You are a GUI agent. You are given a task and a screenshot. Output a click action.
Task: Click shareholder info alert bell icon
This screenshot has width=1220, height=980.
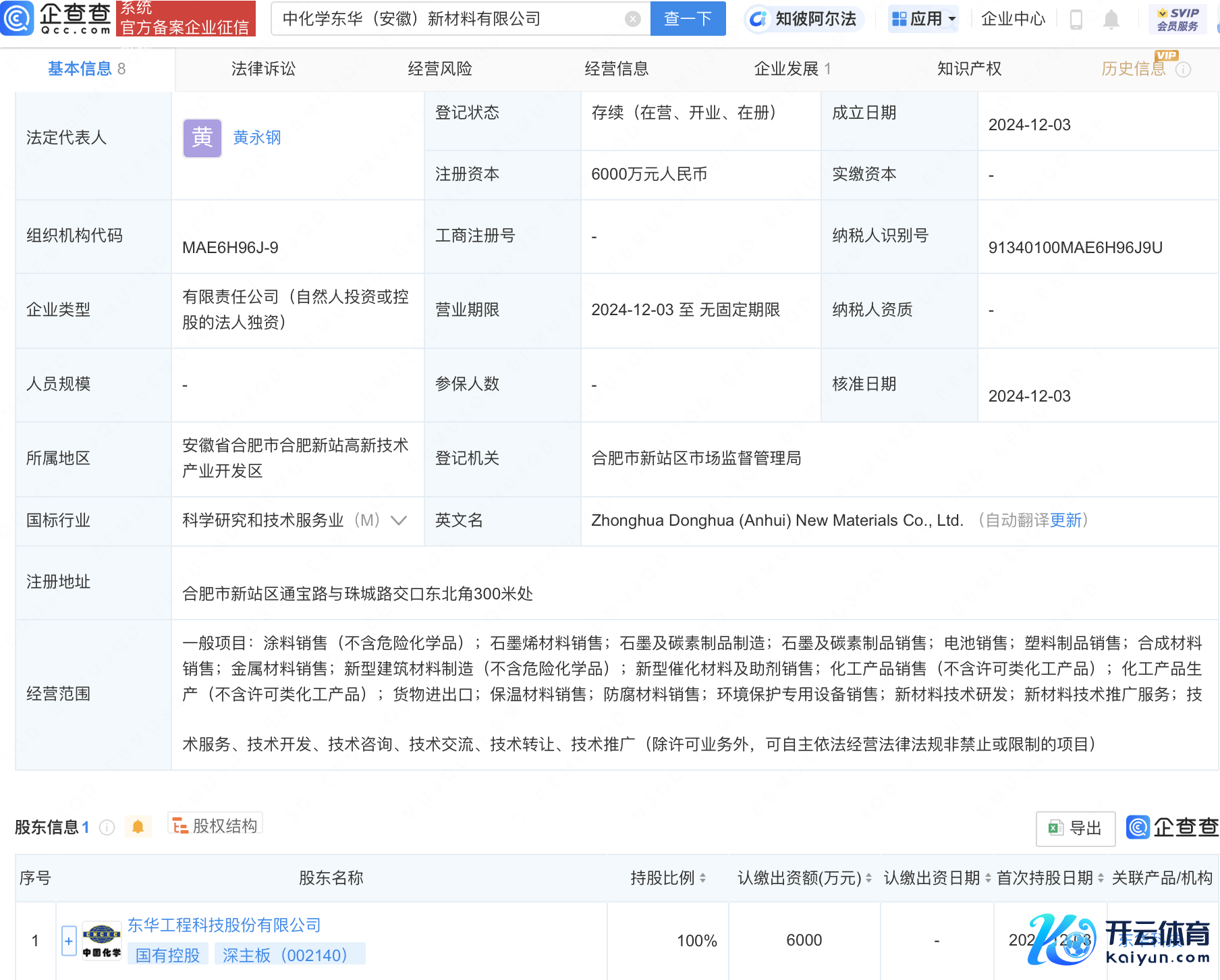click(138, 827)
